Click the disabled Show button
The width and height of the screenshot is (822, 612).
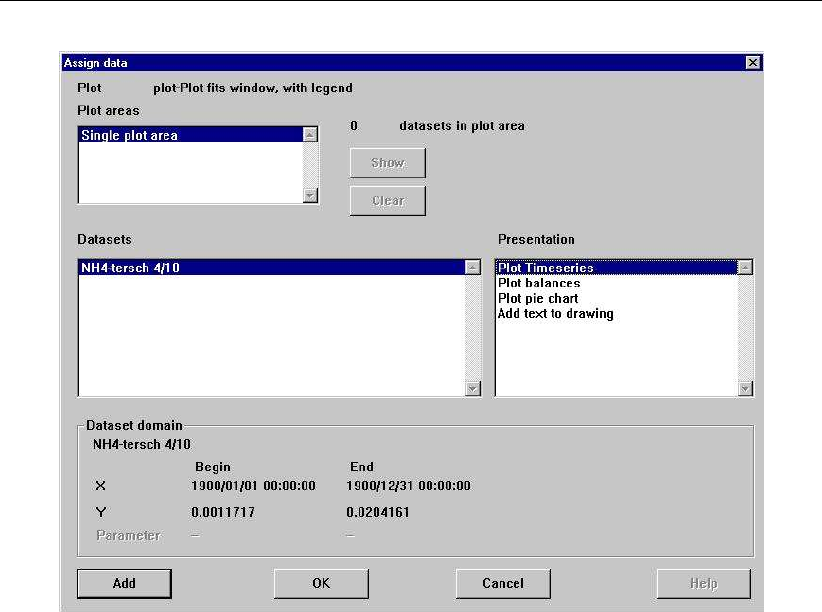(x=388, y=163)
